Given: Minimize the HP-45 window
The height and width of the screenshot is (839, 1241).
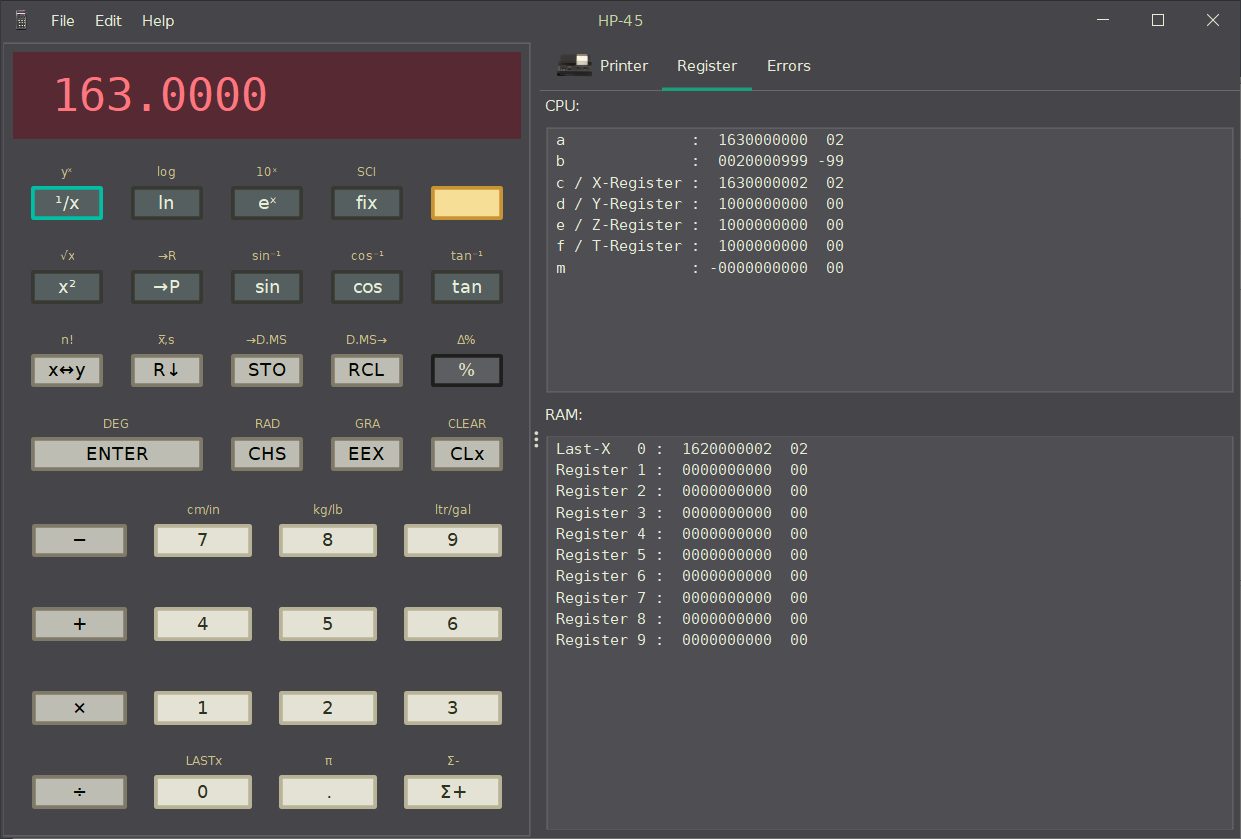Looking at the screenshot, I should pos(1104,20).
